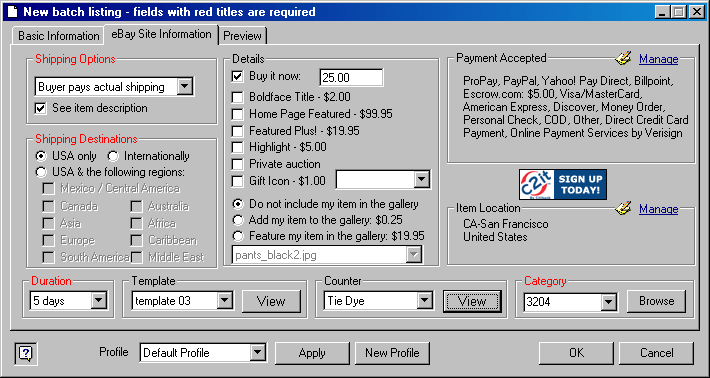710x378 pixels.
Task: Select USA only shipping destination
Action: [41, 156]
